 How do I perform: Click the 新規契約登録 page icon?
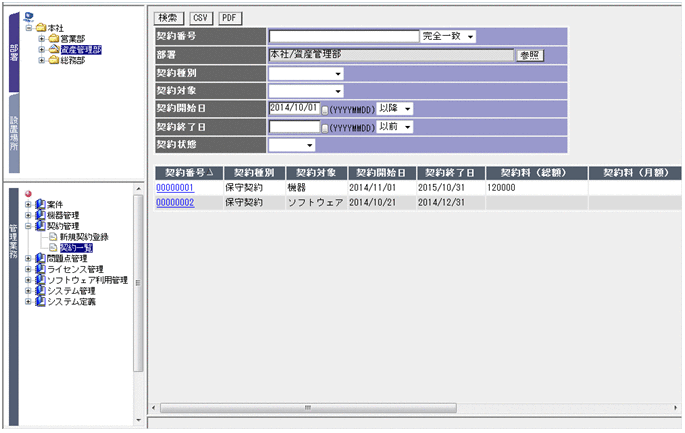coord(53,237)
